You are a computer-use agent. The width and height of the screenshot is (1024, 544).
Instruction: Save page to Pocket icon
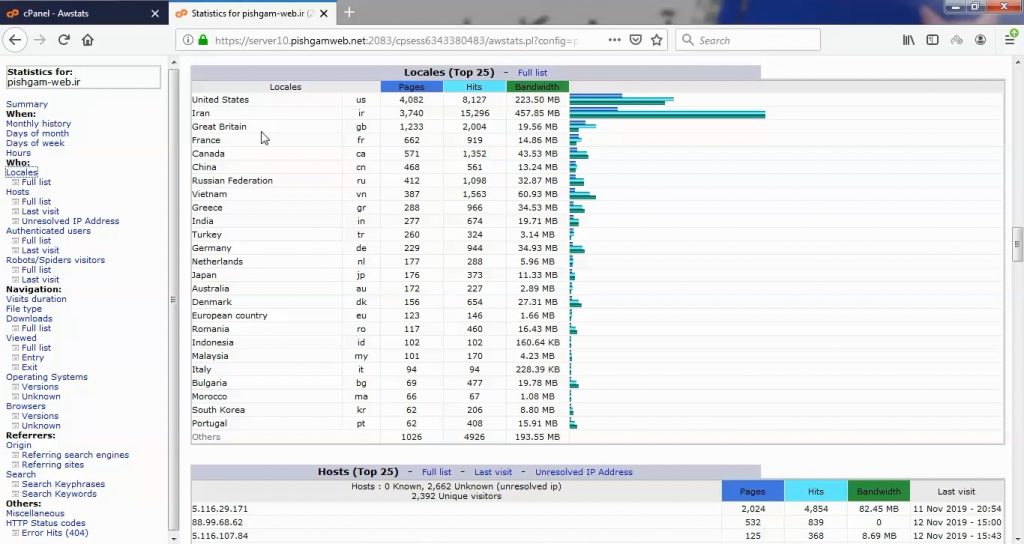[x=635, y=40]
